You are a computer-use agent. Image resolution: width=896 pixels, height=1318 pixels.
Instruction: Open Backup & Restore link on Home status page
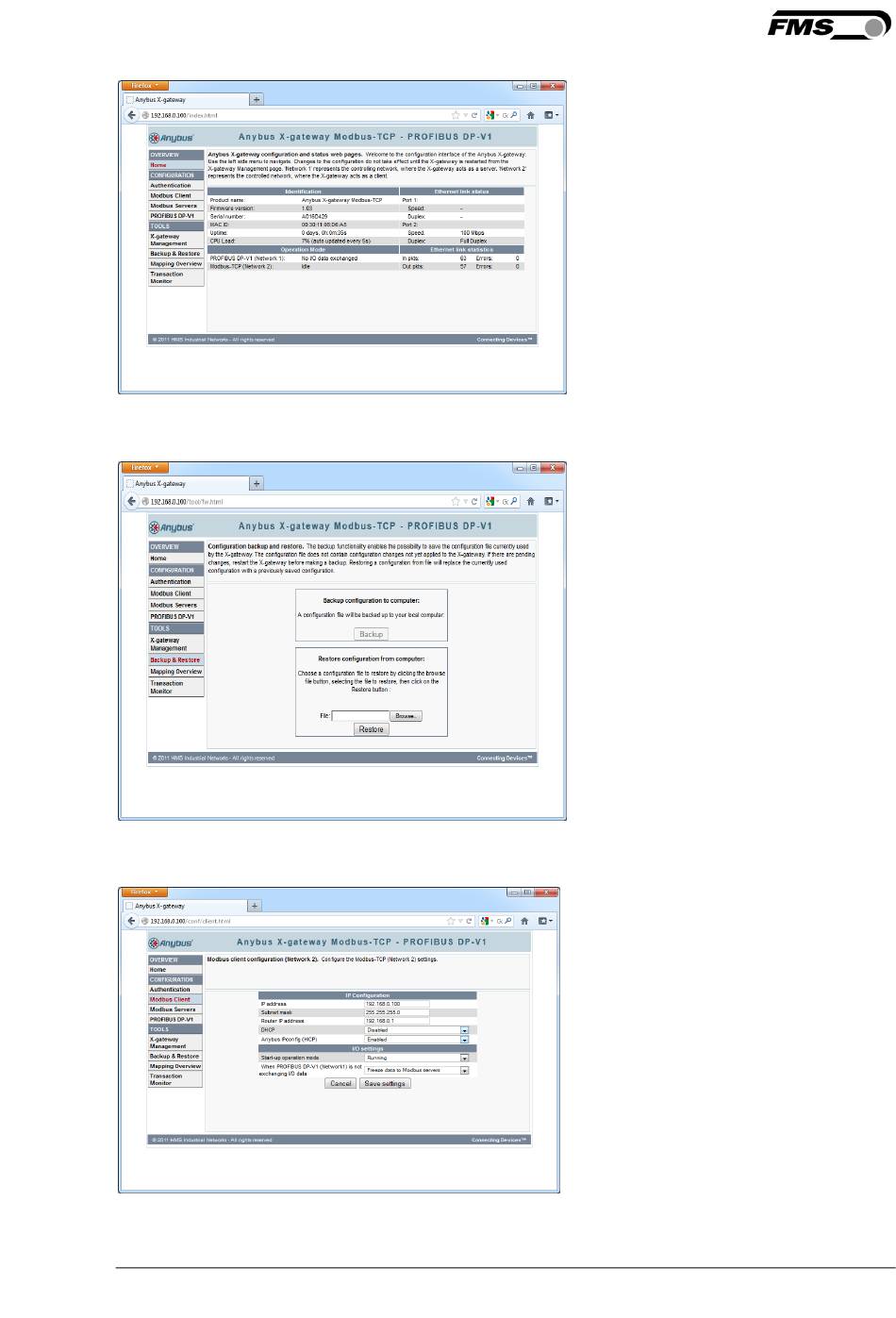click(176, 254)
